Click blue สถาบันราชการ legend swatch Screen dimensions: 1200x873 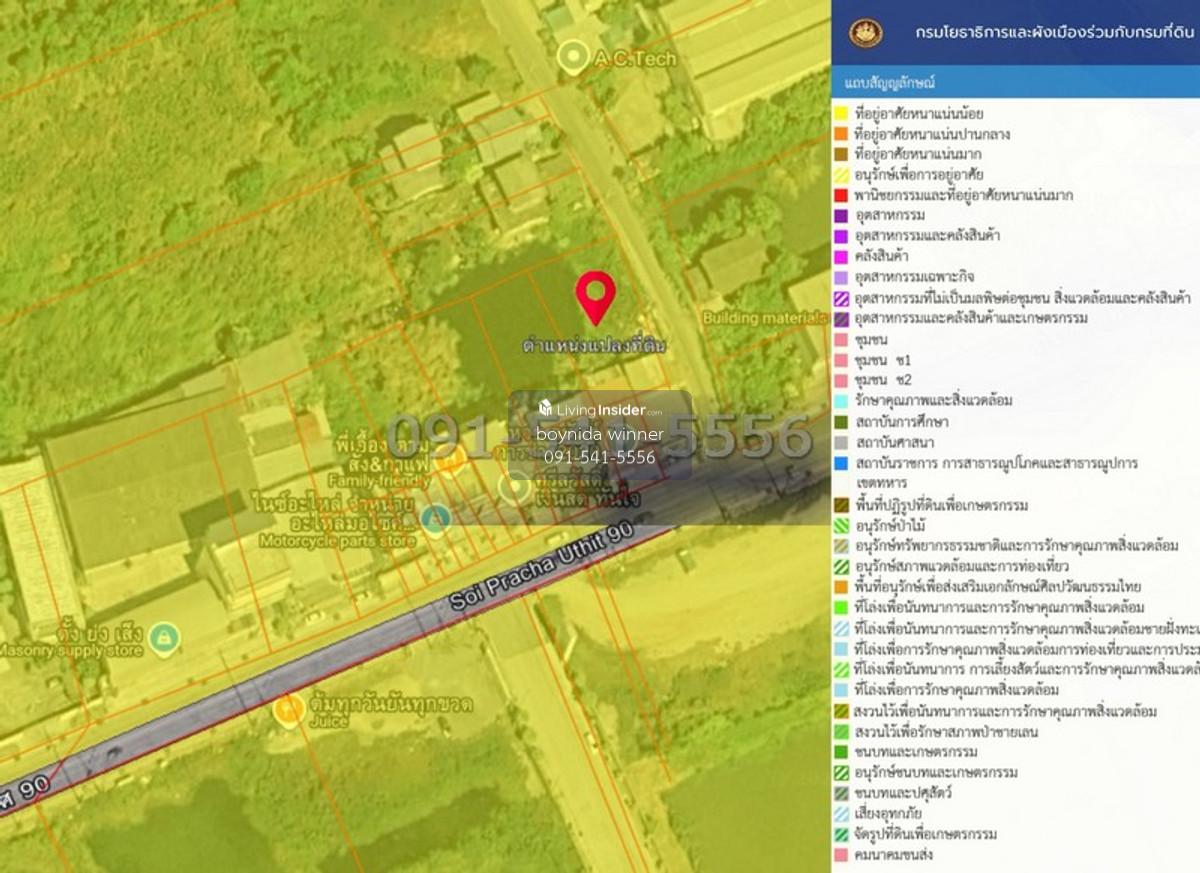coord(841,463)
